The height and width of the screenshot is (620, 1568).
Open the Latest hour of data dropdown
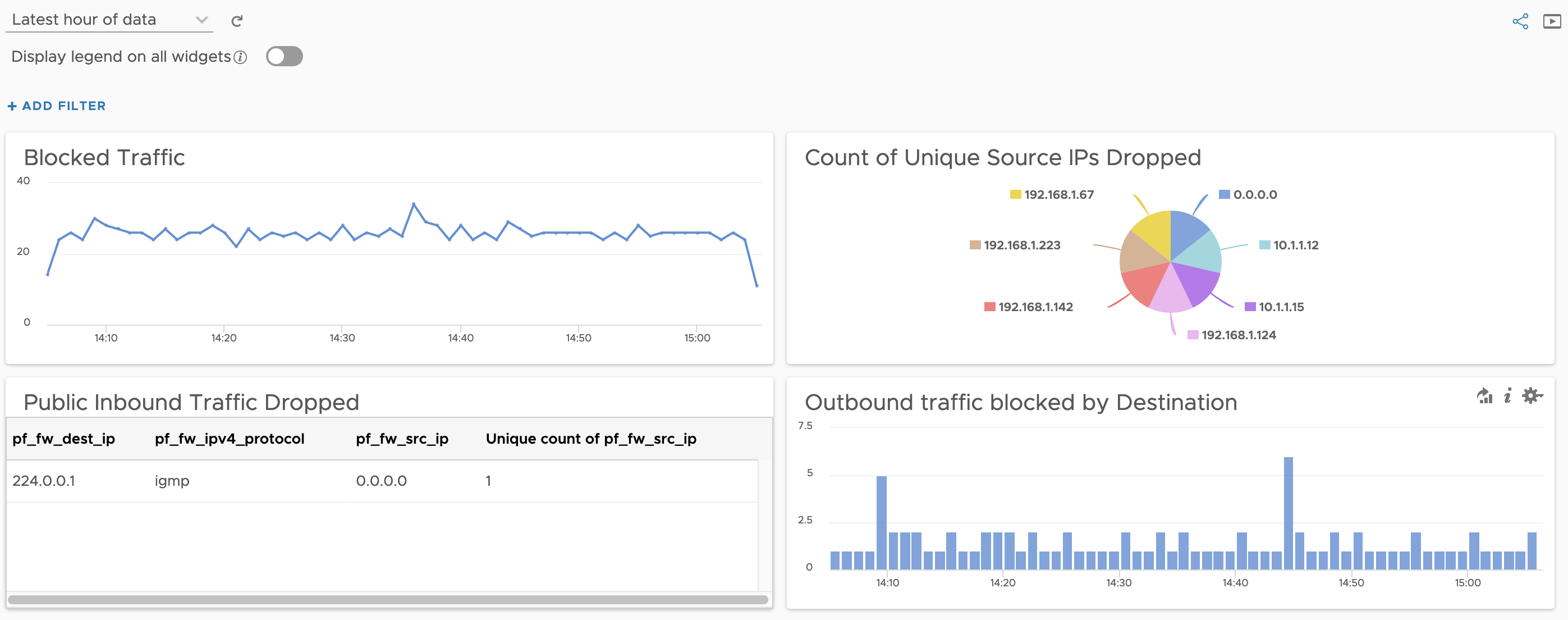[x=109, y=20]
